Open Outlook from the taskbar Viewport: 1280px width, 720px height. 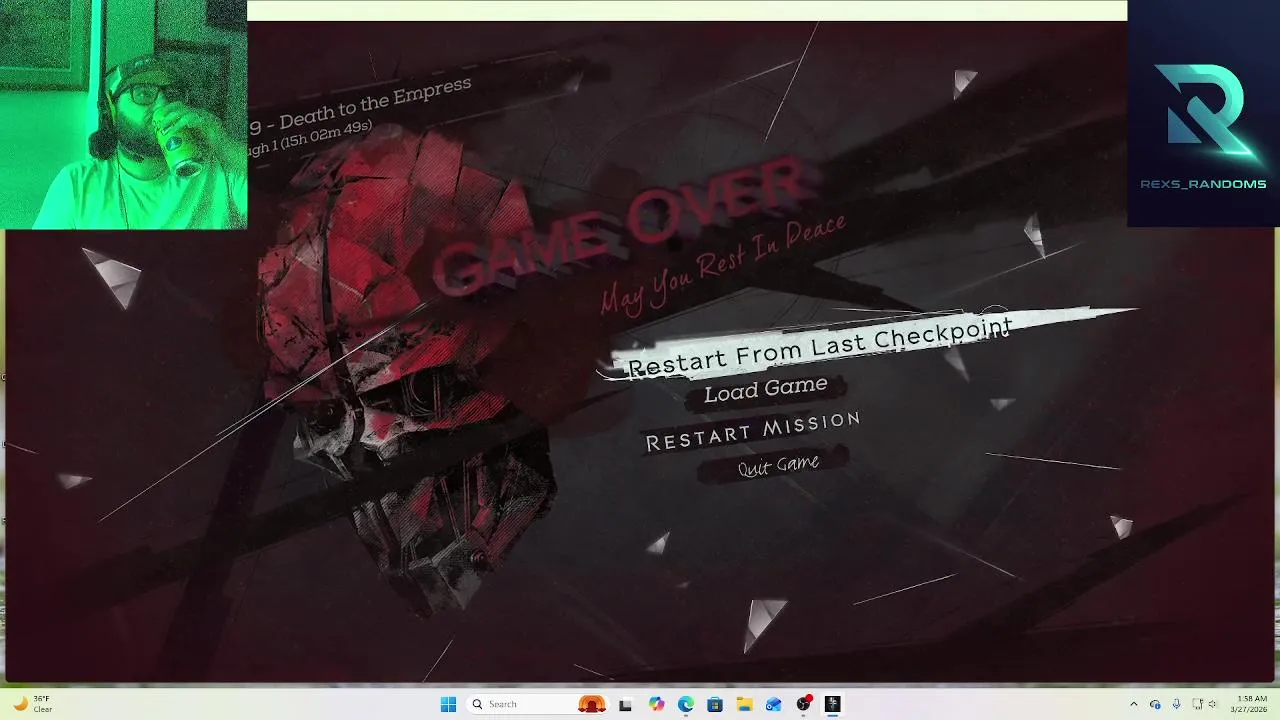(x=773, y=704)
